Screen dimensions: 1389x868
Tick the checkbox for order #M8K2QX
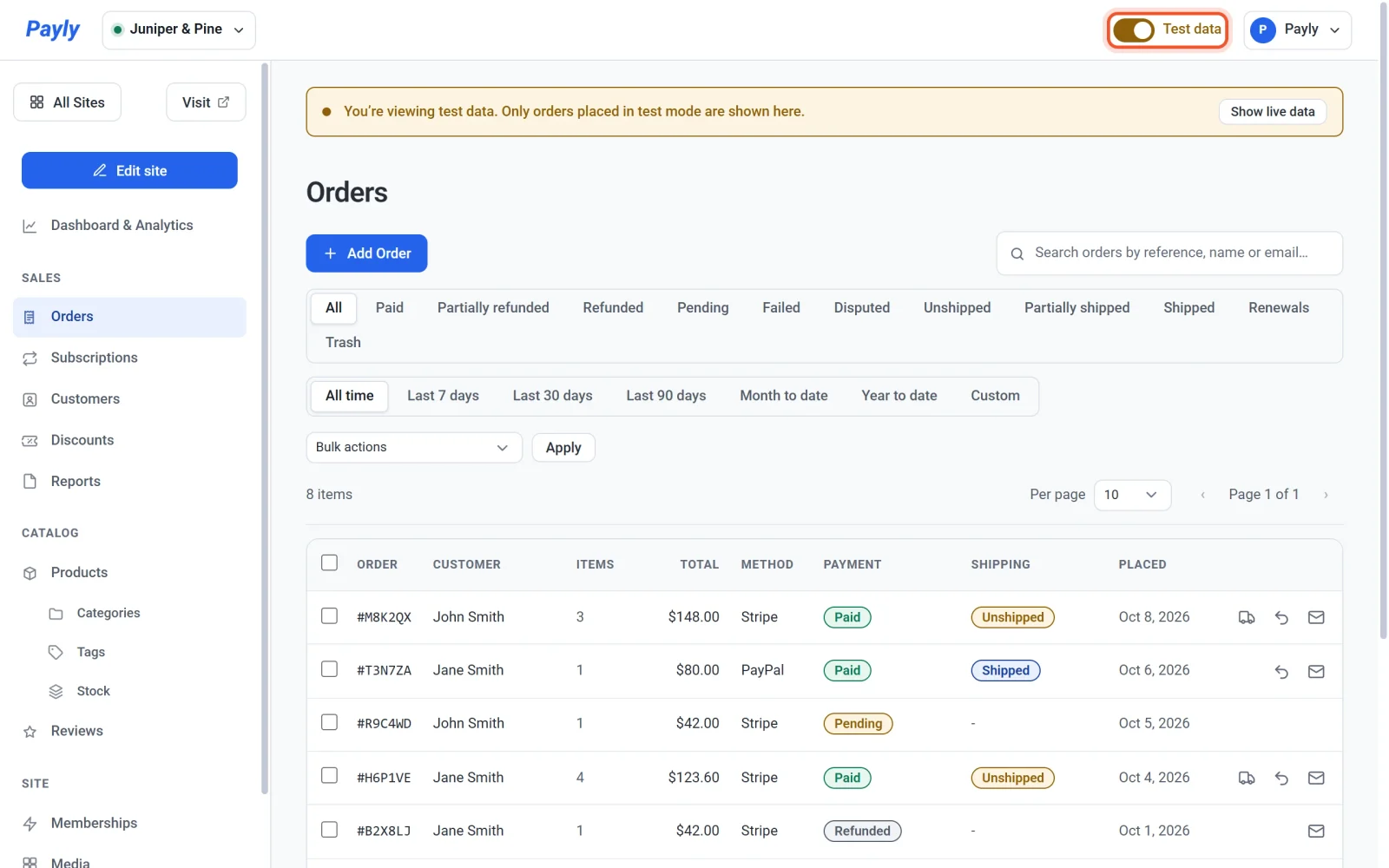tap(329, 615)
